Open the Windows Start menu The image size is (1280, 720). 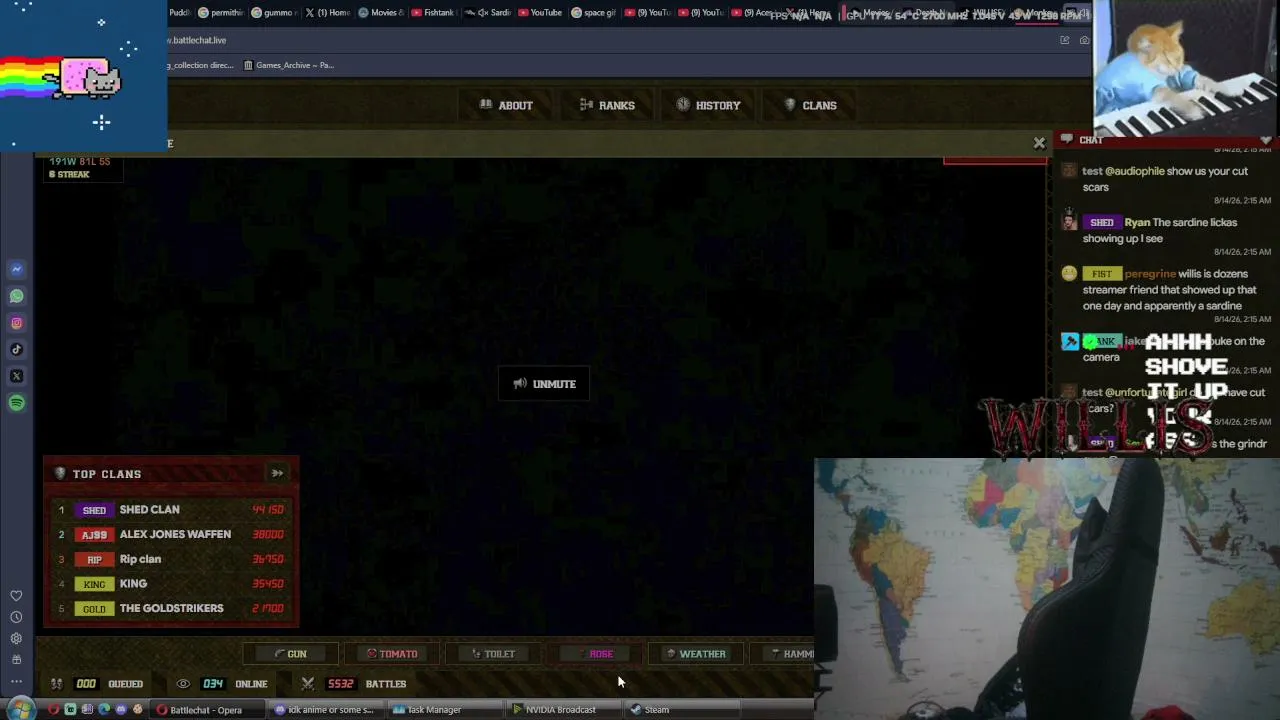21,710
